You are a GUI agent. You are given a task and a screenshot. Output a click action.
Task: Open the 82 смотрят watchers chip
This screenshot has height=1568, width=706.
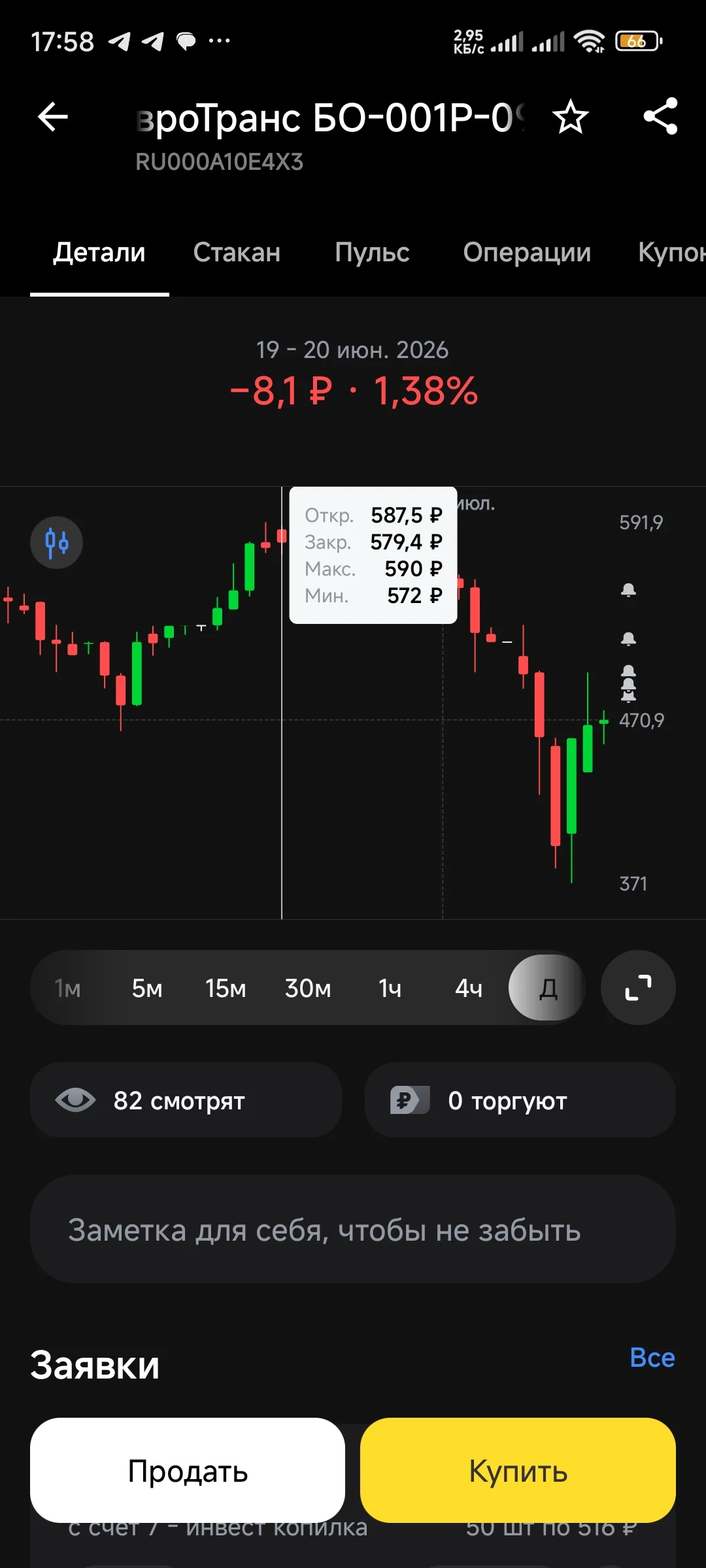[186, 1100]
